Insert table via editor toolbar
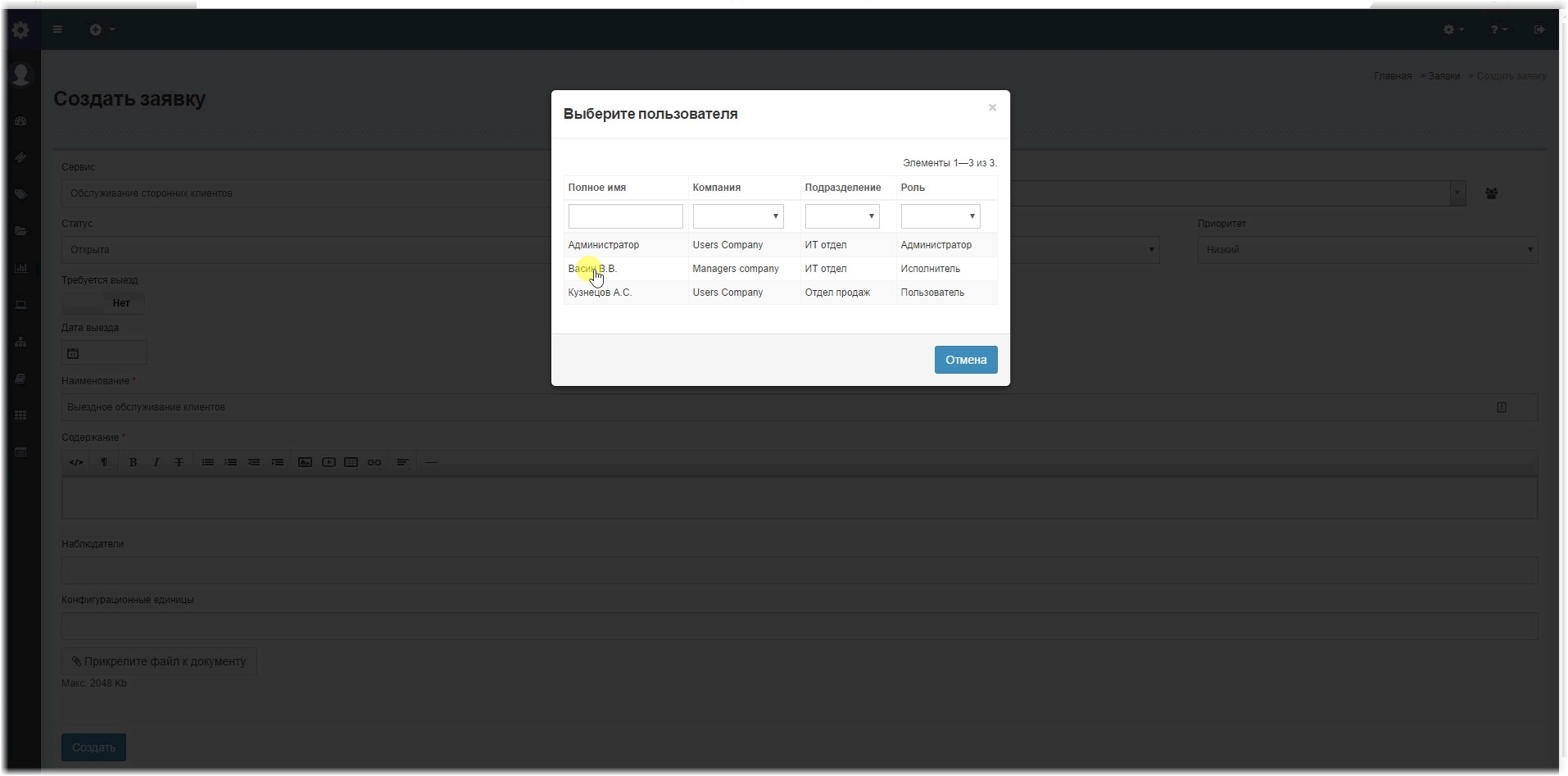This screenshot has height=776, width=1568. tap(351, 462)
